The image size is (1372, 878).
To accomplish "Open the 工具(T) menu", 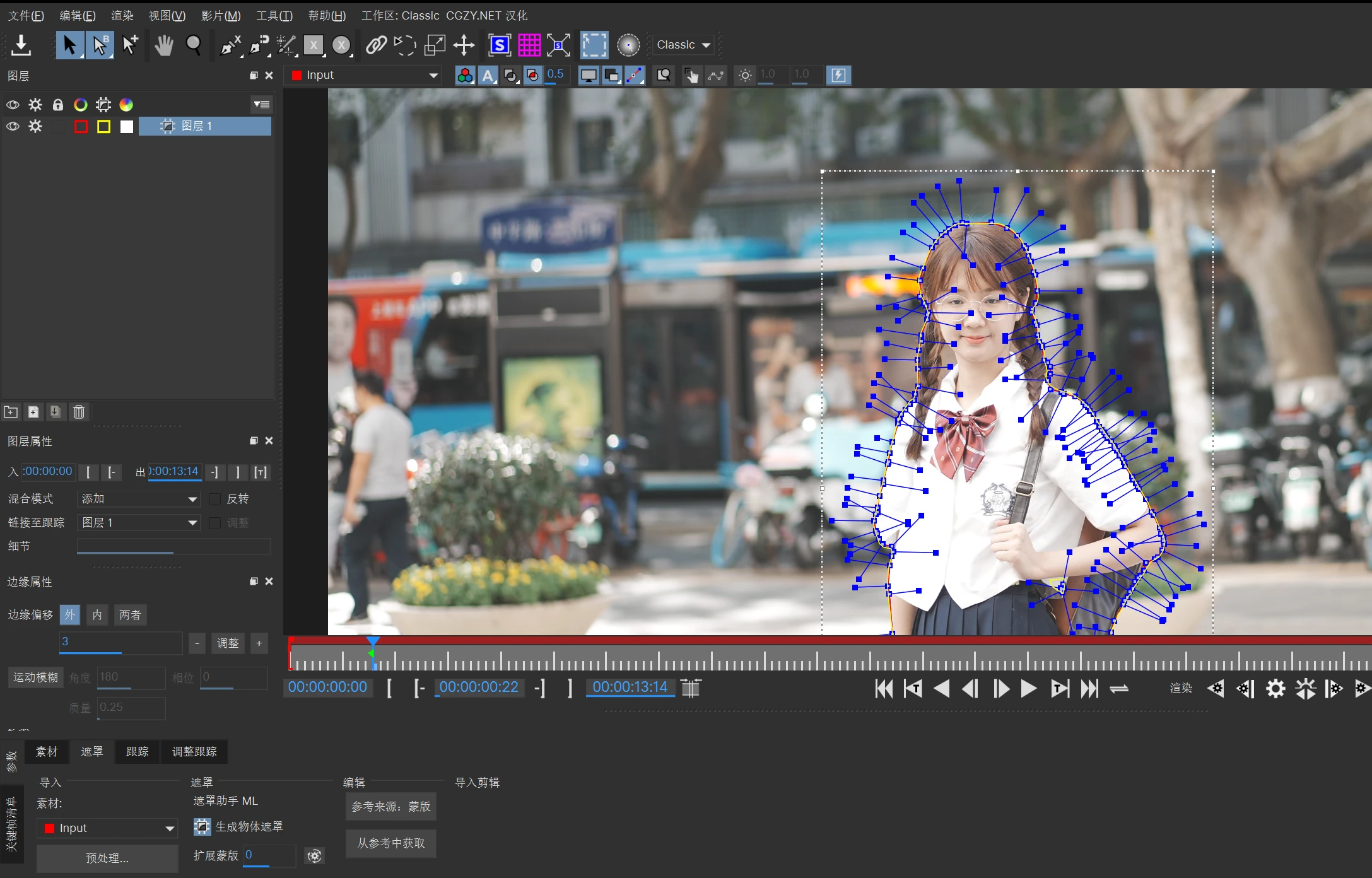I will (274, 15).
